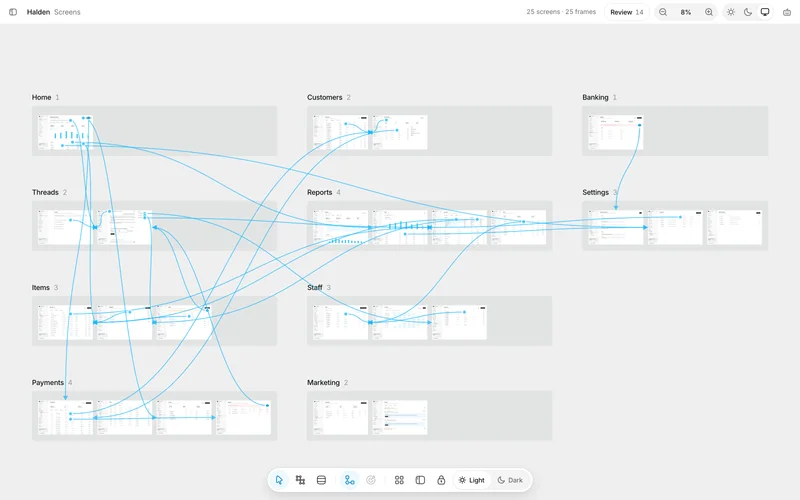Open the fourth Payments screen thumbnail
This screenshot has width=800, height=500.
(x=243, y=417)
